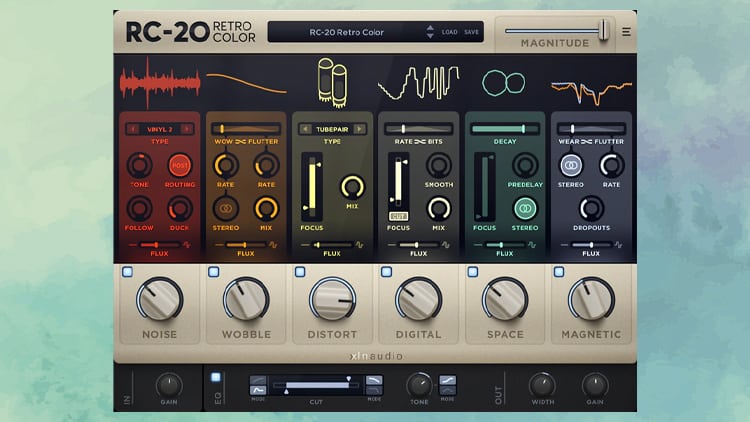The image size is (750, 422).
Task: Click the large NOISE amount knob
Action: 160,300
